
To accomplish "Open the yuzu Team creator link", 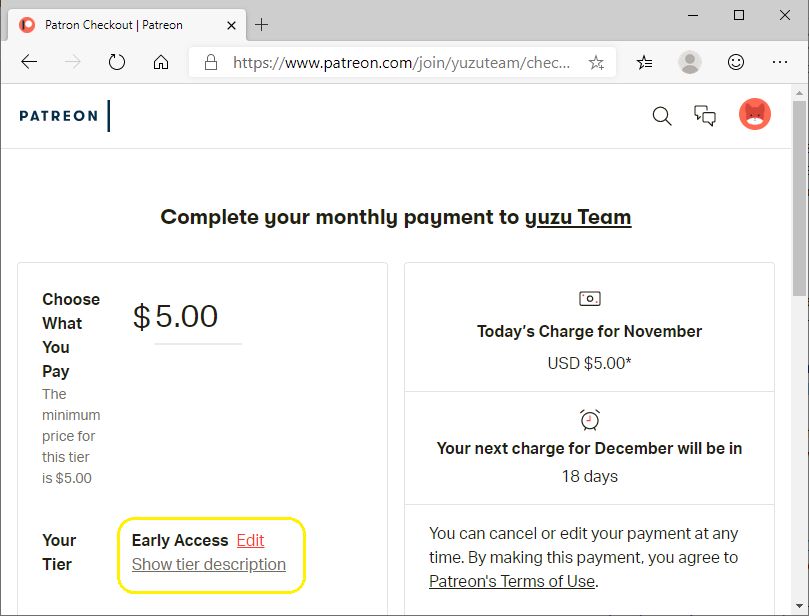I will (x=578, y=217).
